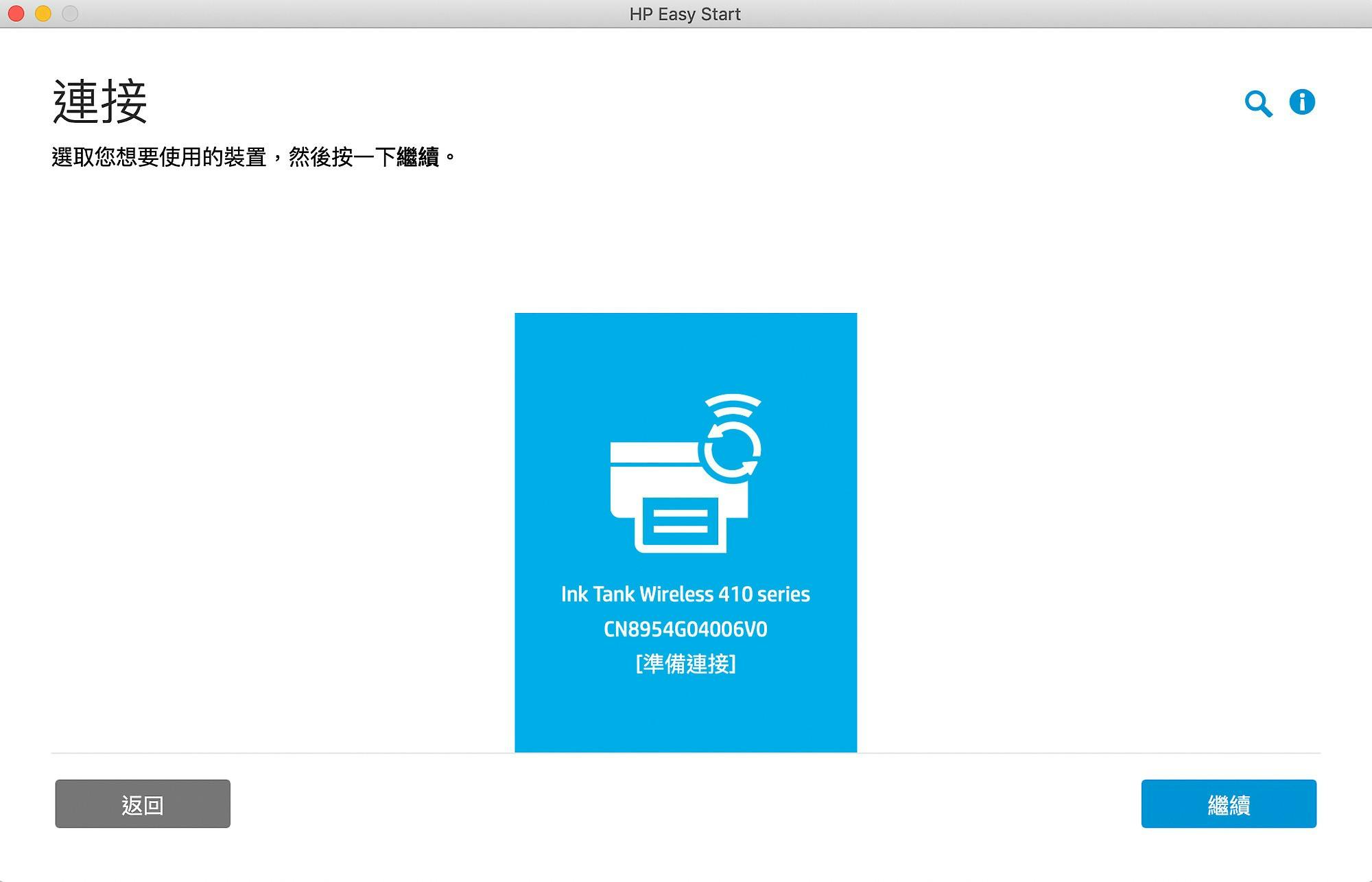Close the HP Easy Start window
Screen dimensions: 1372x882
click(16, 14)
